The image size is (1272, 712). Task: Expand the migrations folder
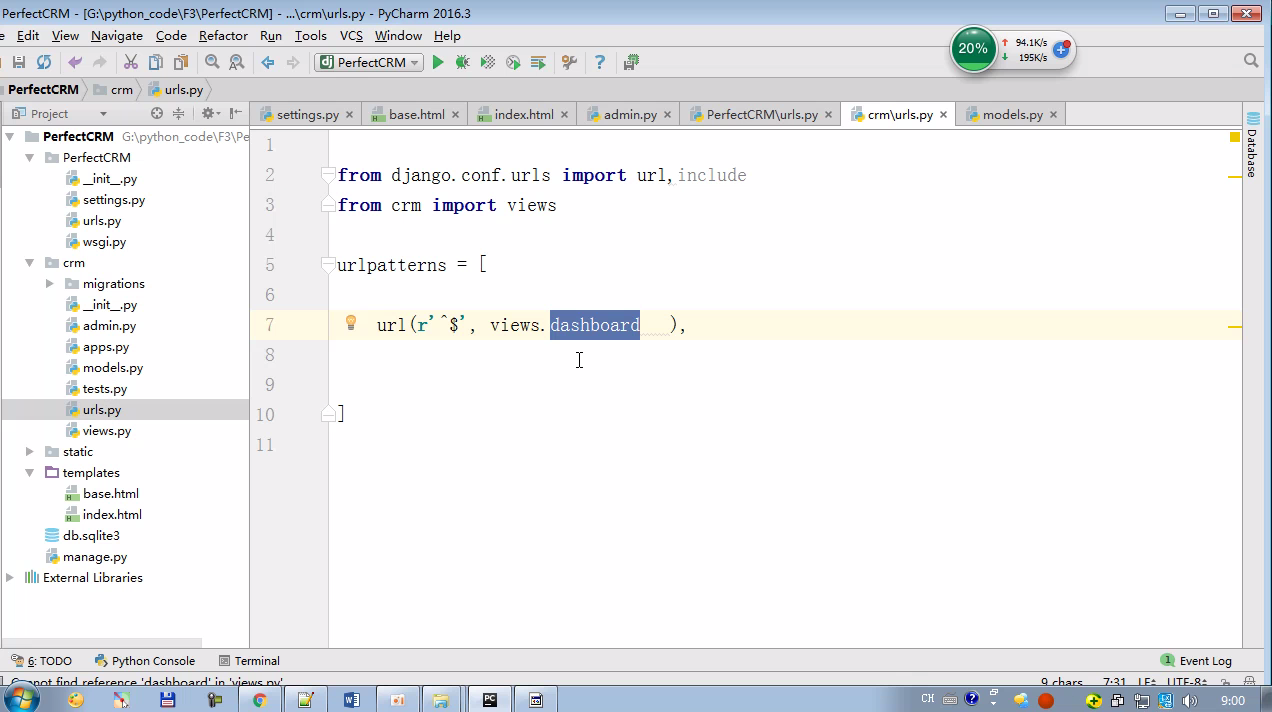(50, 284)
